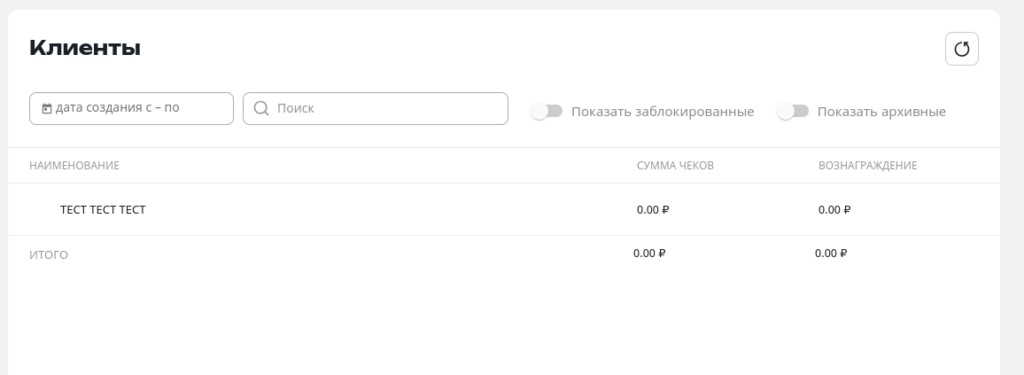1024x375 pixels.
Task: Click the Показать заблокированные label text
Action: click(662, 112)
